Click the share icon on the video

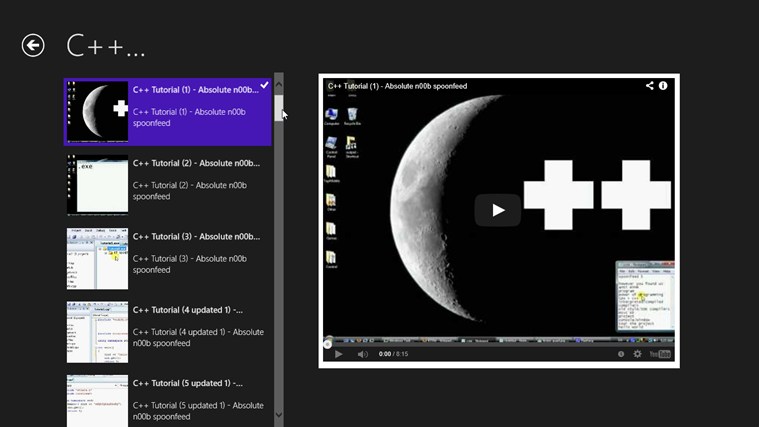click(x=650, y=86)
